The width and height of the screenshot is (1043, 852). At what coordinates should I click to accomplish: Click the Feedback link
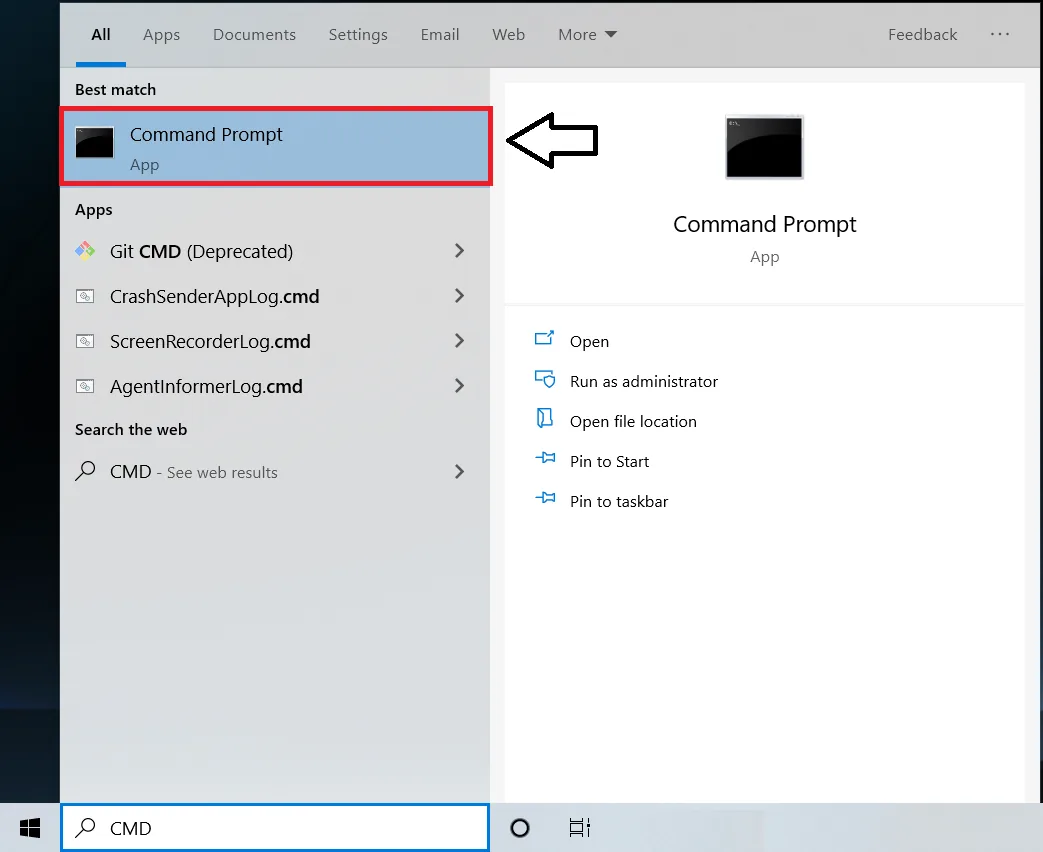(923, 35)
